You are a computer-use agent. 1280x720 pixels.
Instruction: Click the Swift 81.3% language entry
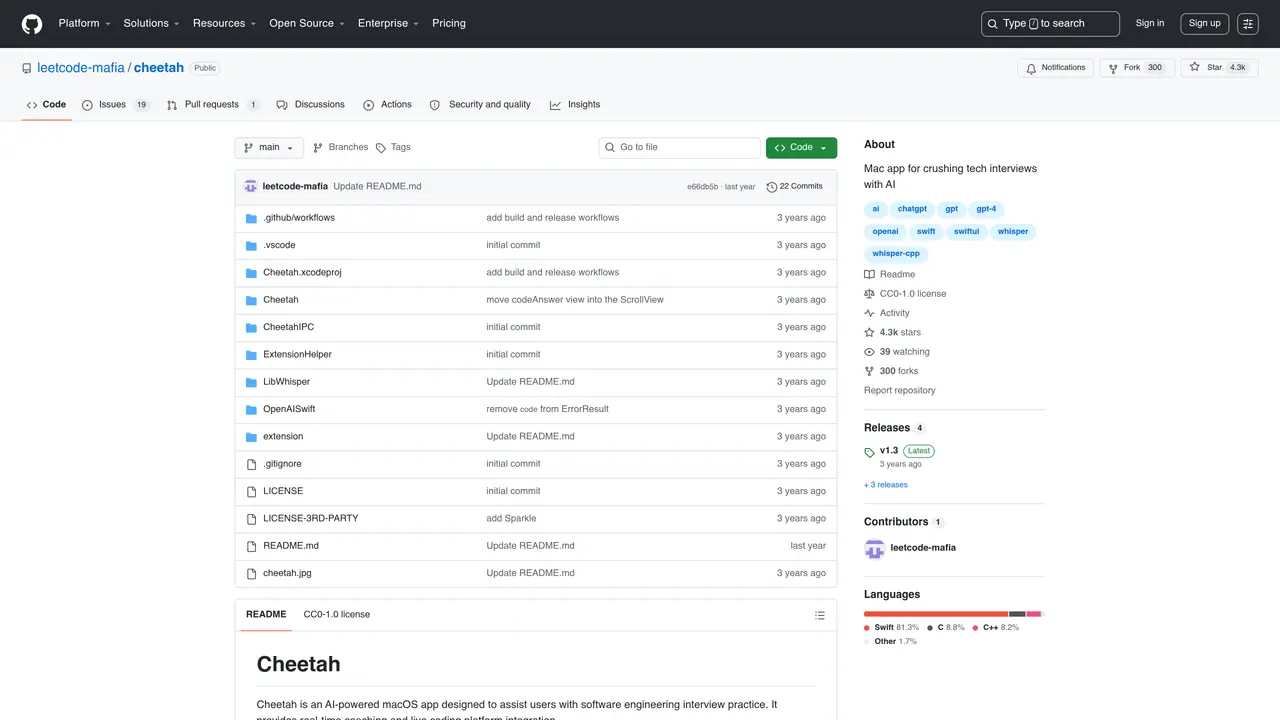point(891,627)
